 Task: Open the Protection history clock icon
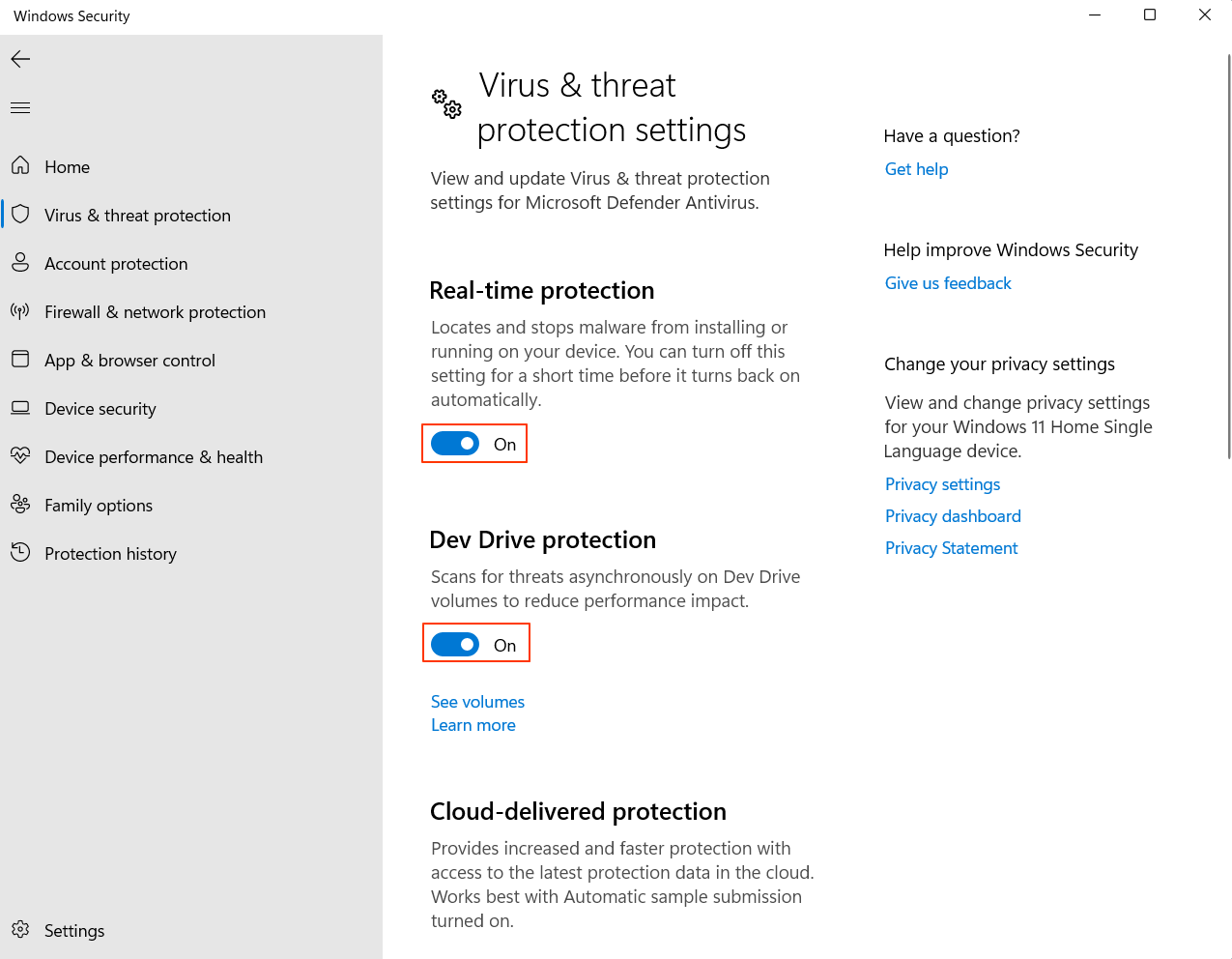click(x=20, y=552)
